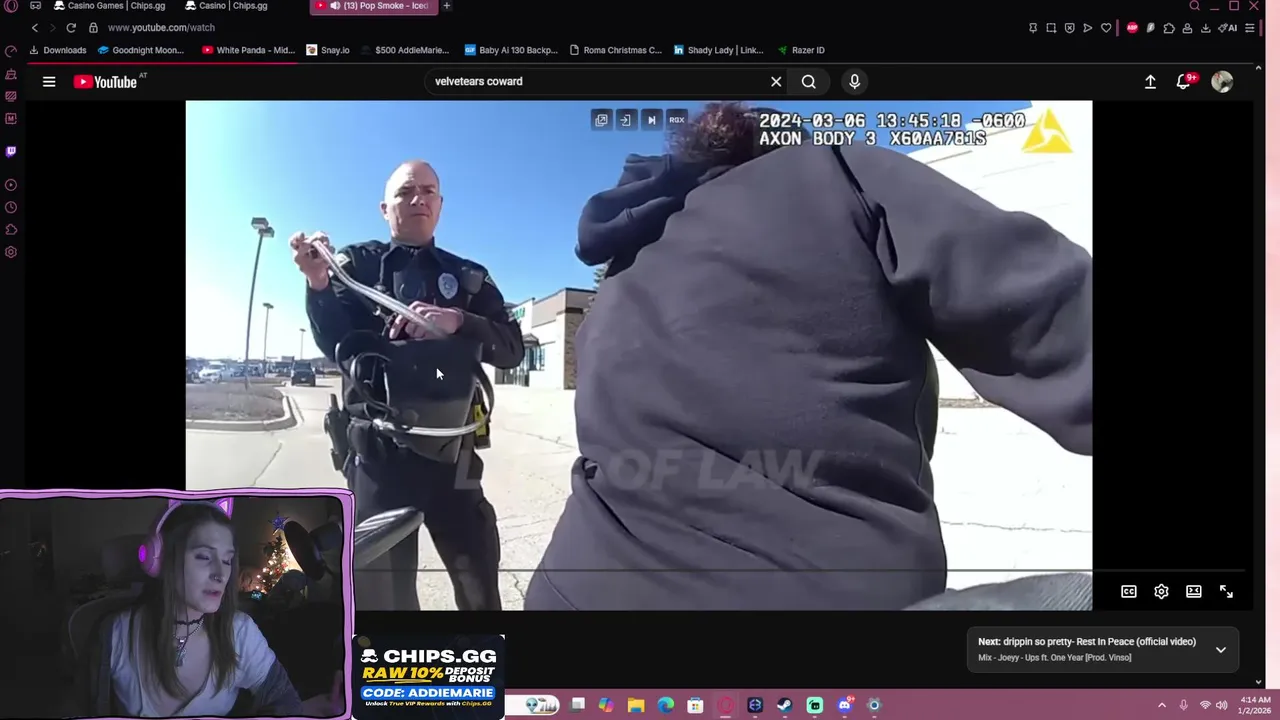Click the YouTube search magnifier button
Screen dimensions: 1280x720
pyautogui.click(x=809, y=82)
